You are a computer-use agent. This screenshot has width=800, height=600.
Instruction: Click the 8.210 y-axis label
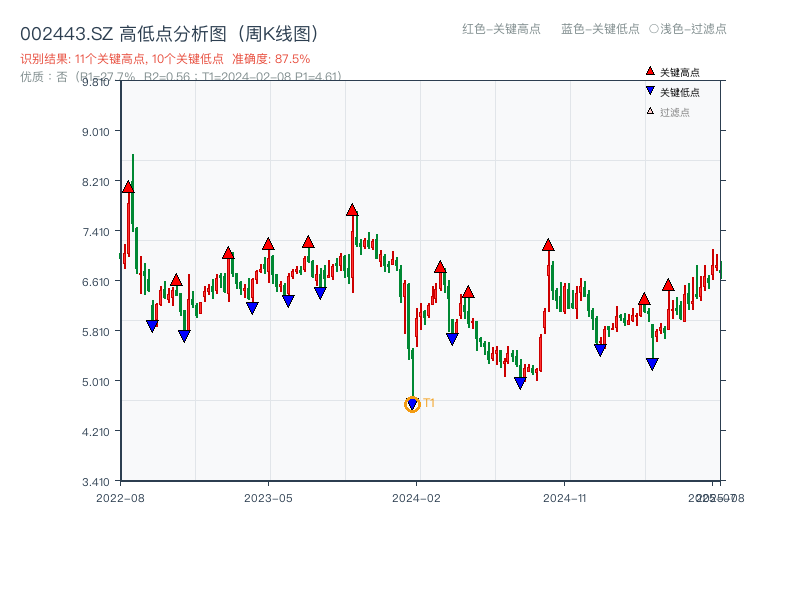coord(96,182)
